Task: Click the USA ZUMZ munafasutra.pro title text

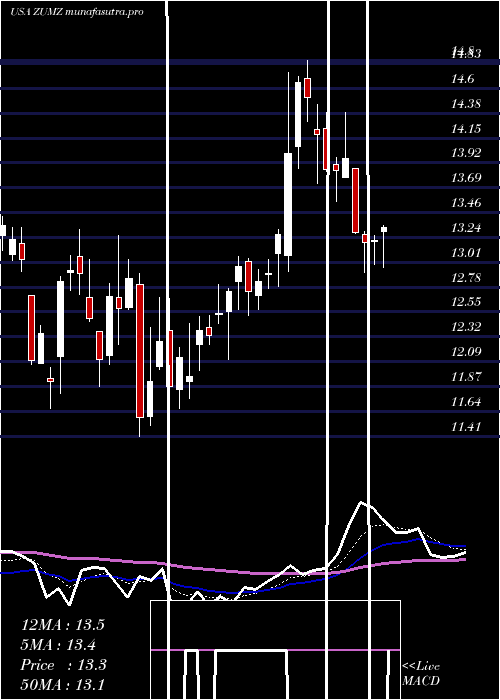Action: pos(77,12)
